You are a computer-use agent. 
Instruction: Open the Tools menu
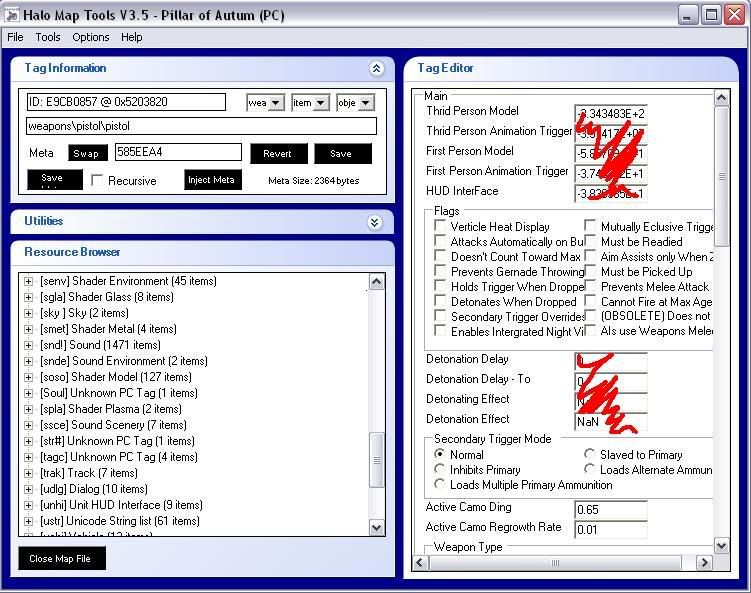tap(48, 37)
